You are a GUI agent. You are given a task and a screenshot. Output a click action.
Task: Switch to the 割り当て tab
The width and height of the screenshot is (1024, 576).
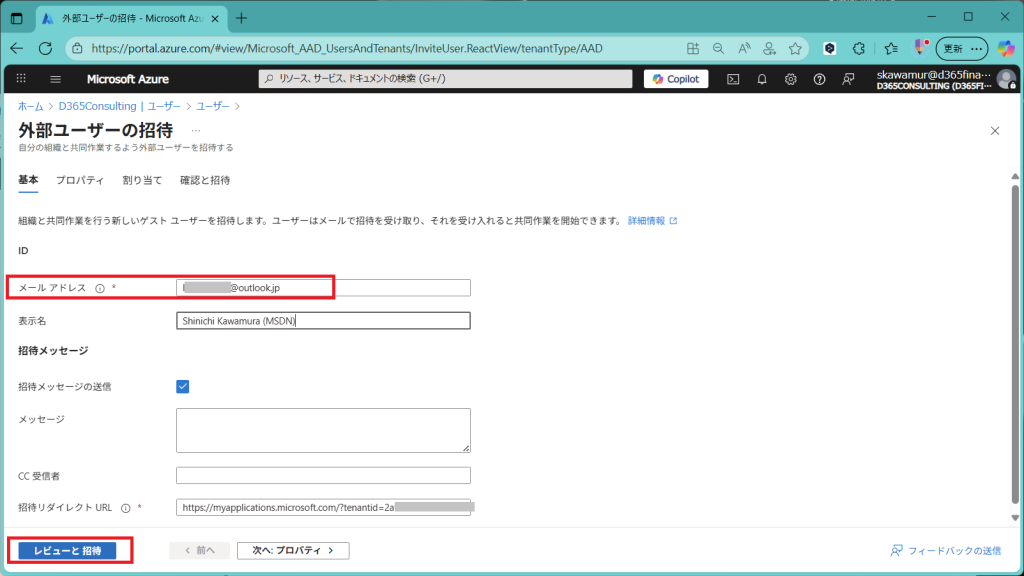coord(142,181)
